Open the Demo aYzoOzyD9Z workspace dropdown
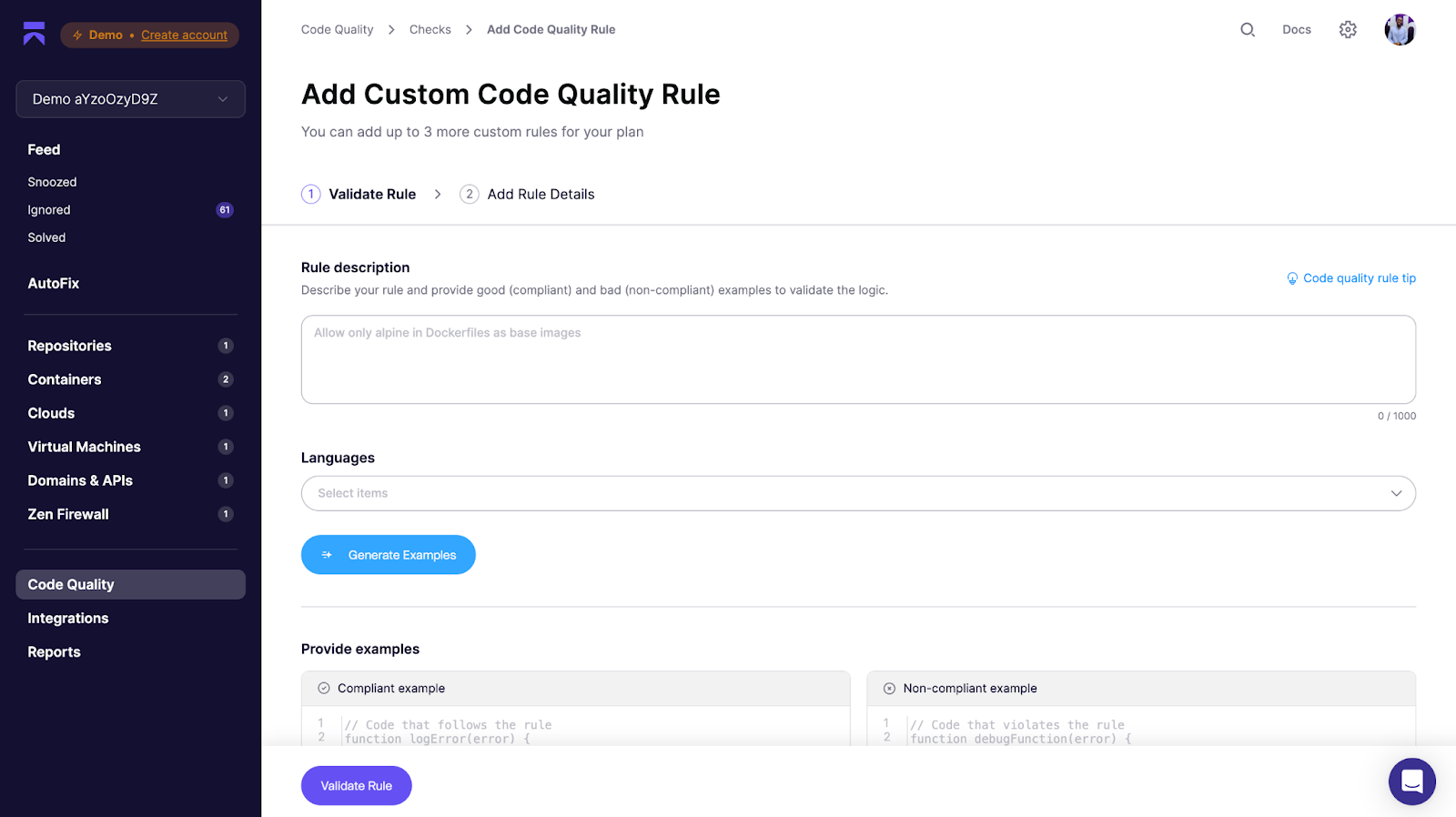The width and height of the screenshot is (1456, 817). point(130,99)
